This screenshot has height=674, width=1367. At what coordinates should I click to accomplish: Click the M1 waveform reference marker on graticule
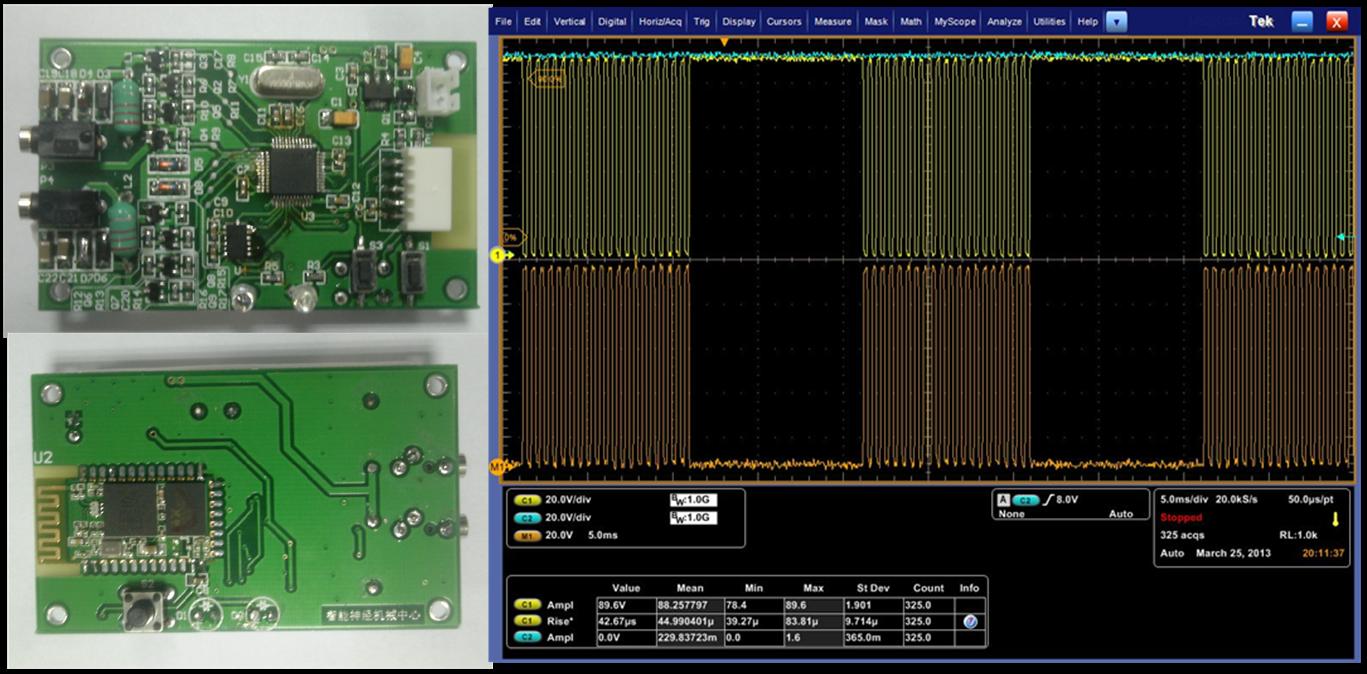pos(498,467)
